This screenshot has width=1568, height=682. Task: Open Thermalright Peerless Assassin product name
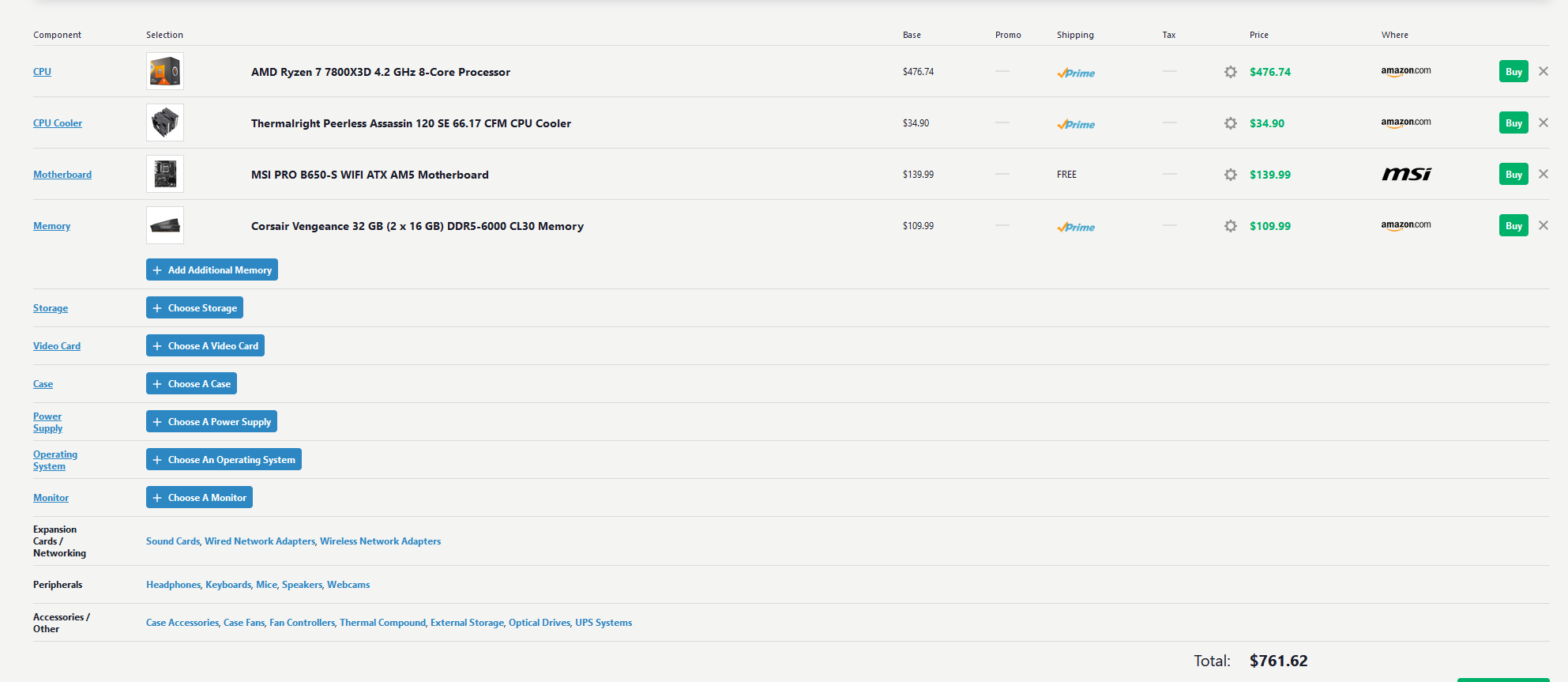pos(411,123)
